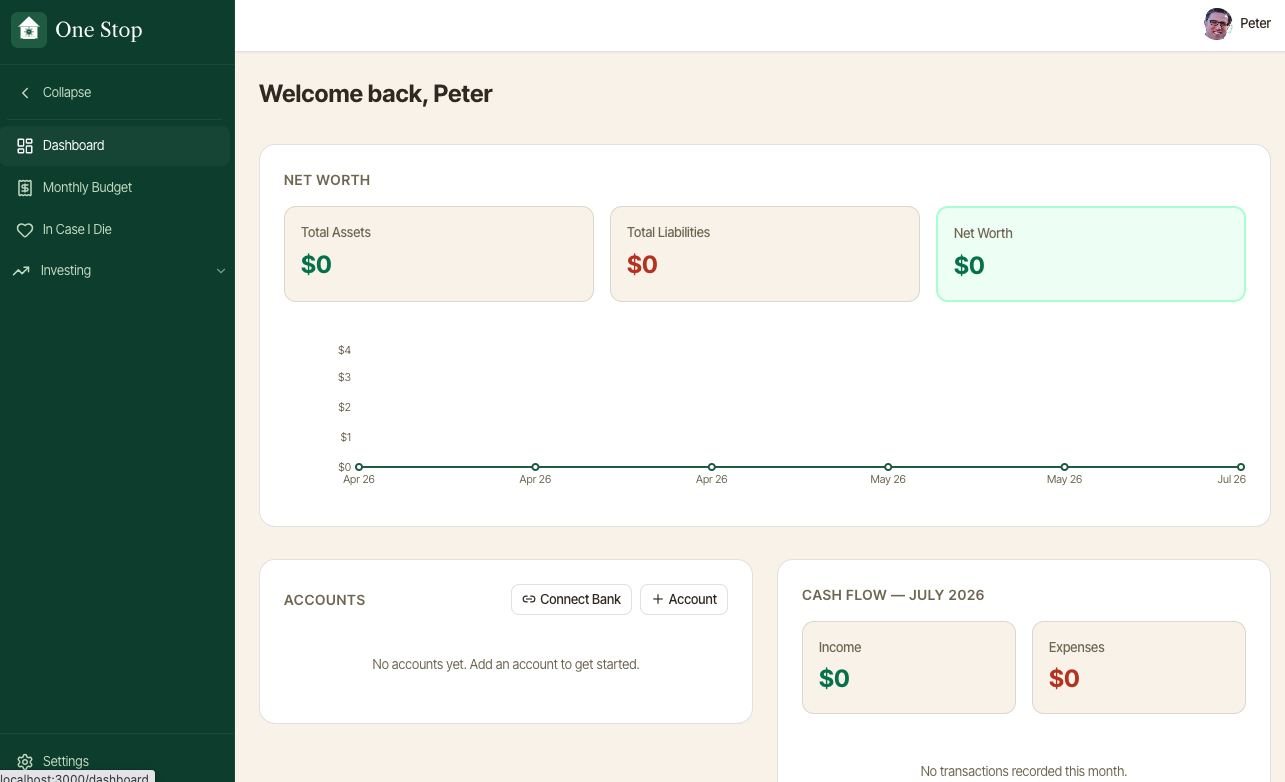This screenshot has height=782, width=1285.
Task: Click the One Stop brand title
Action: [99, 30]
